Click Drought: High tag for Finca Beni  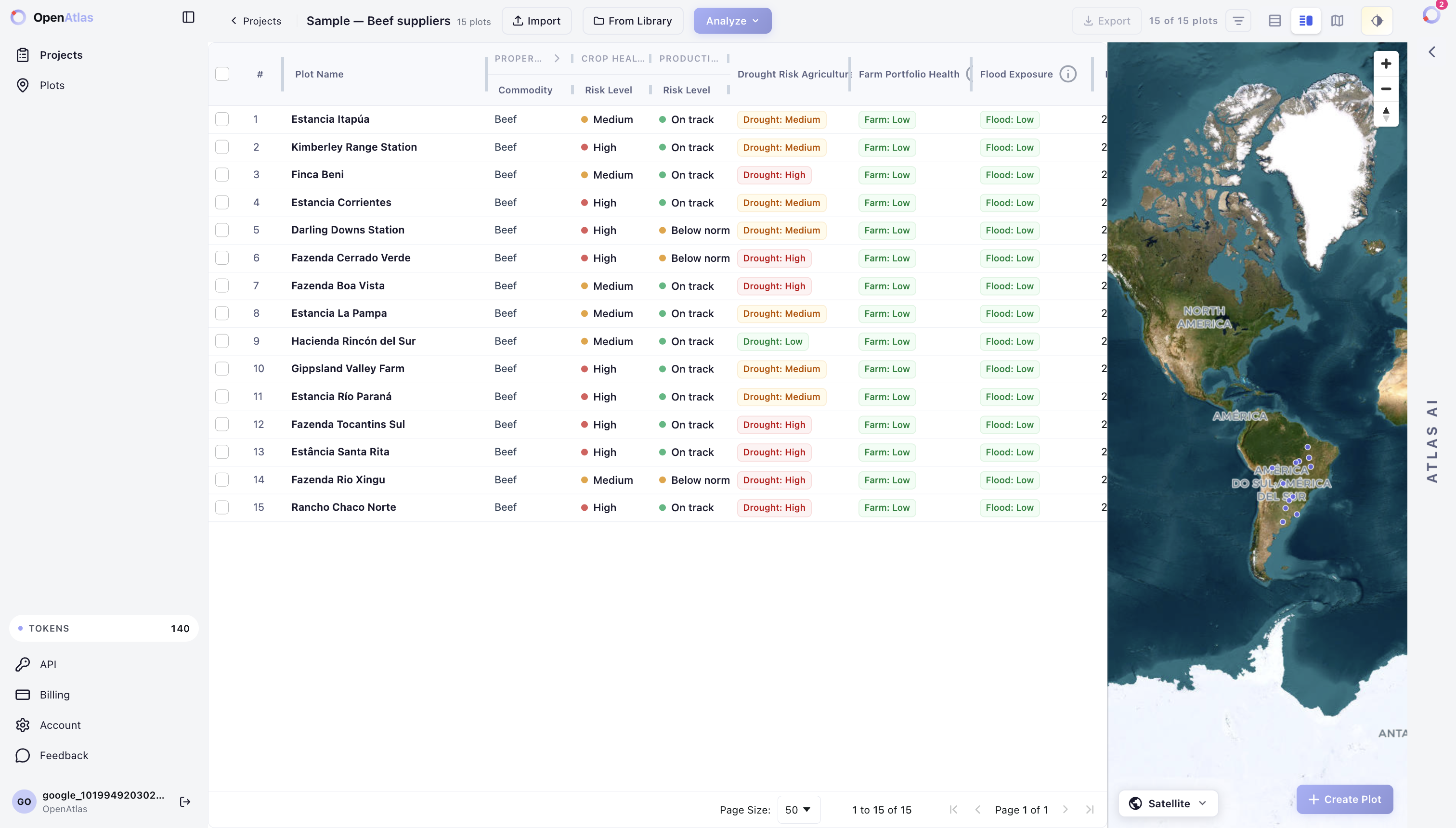click(x=774, y=175)
